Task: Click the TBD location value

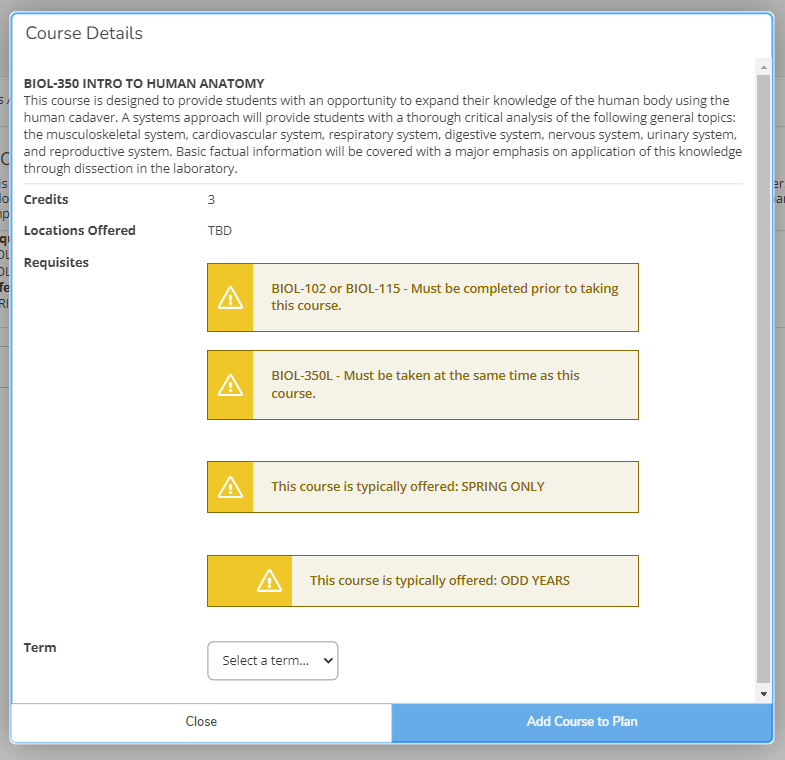Action: 220,231
